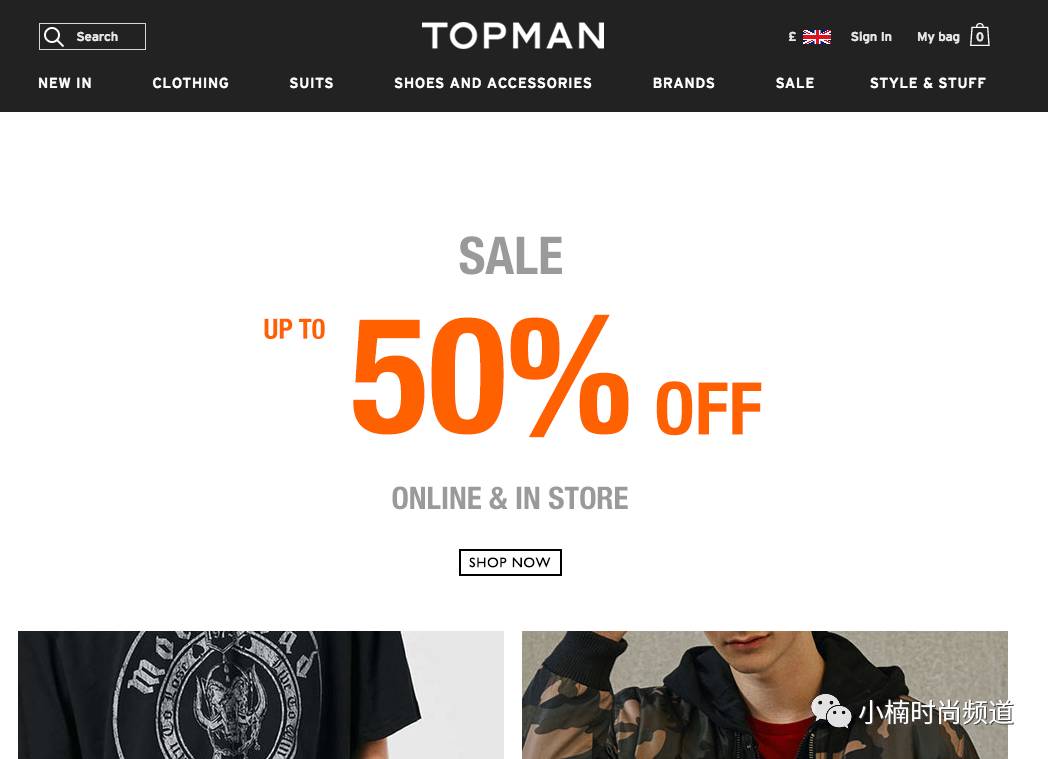Image resolution: width=1048 pixels, height=759 pixels.
Task: Expand SHOES AND ACCESSORIES menu
Action: tap(493, 83)
